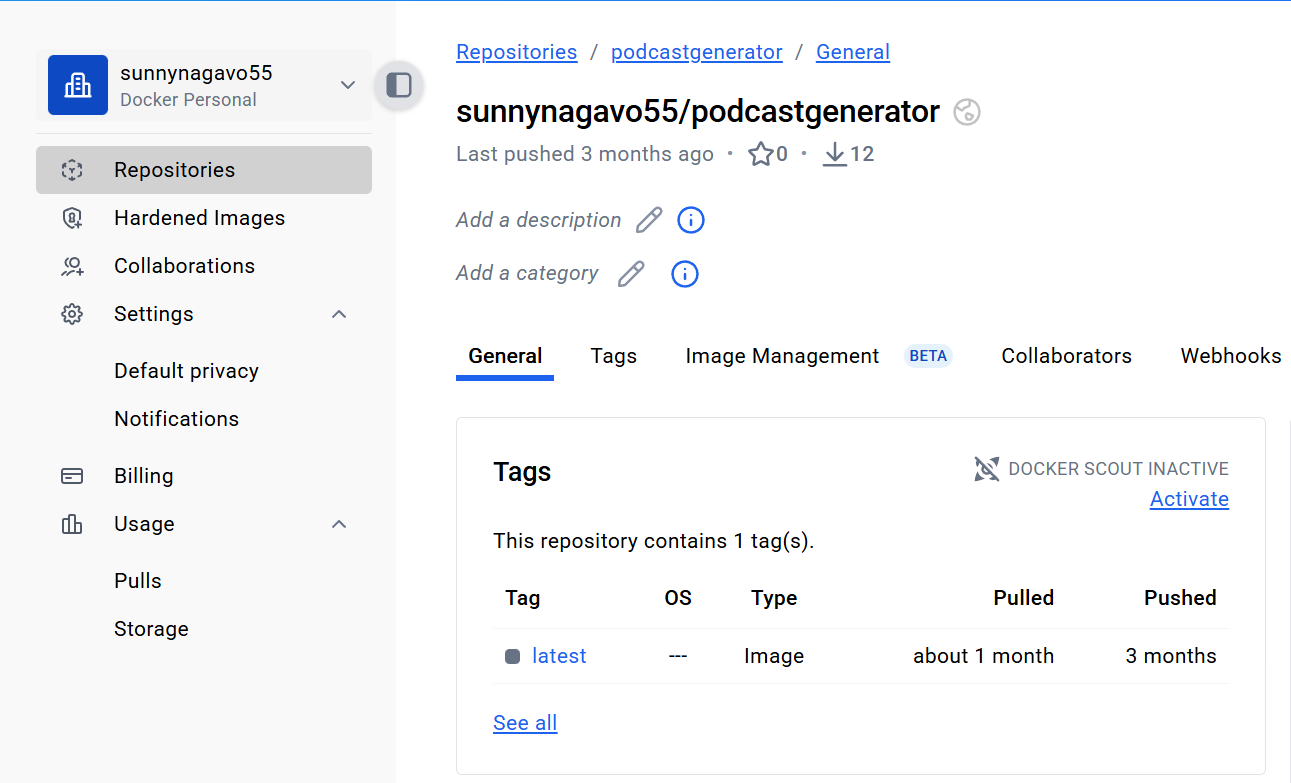Viewport: 1291px width, 783px height.
Task: Open the sunnynagavo55 account dropdown
Action: [347, 85]
